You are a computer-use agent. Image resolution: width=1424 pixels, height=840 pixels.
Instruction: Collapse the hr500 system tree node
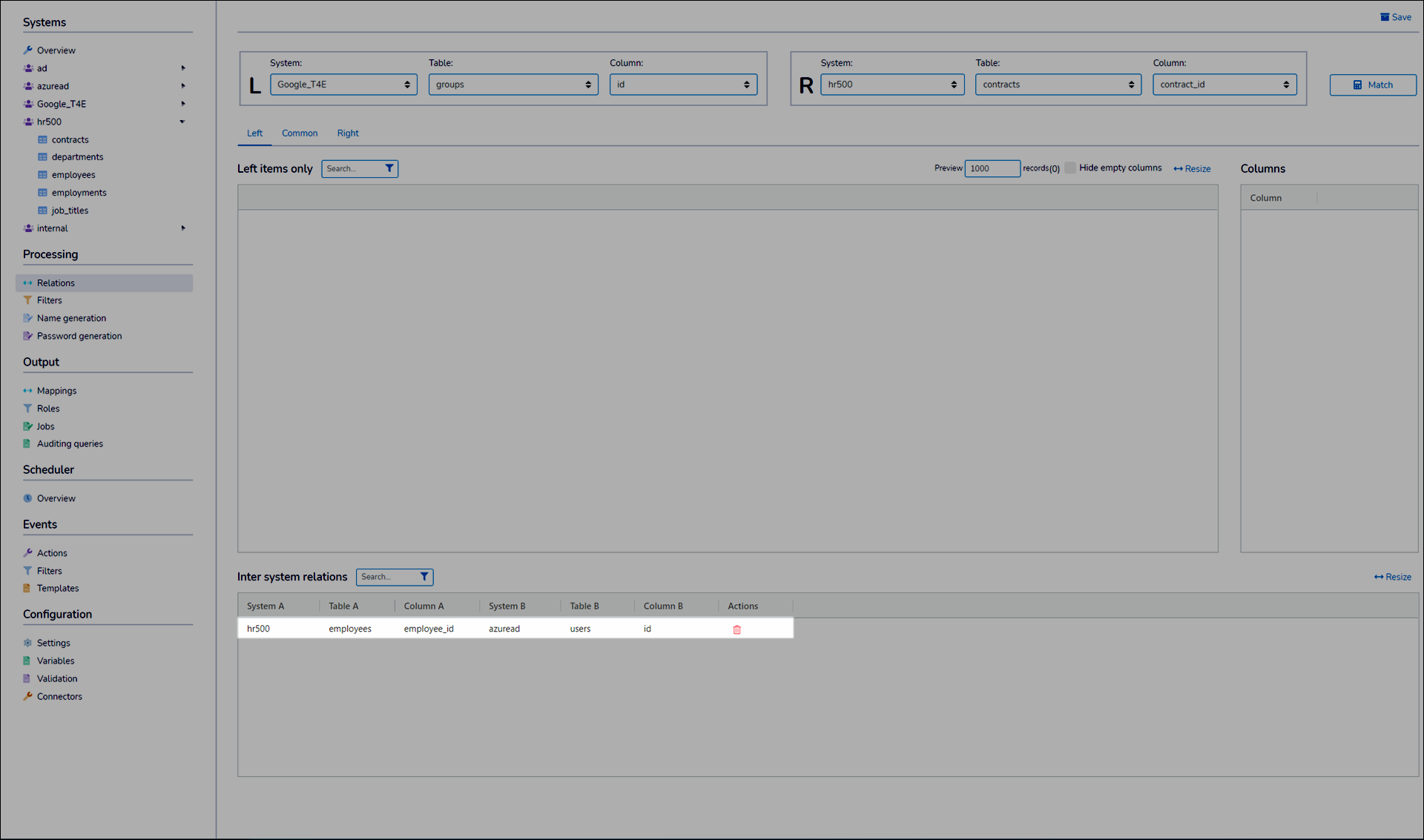182,122
